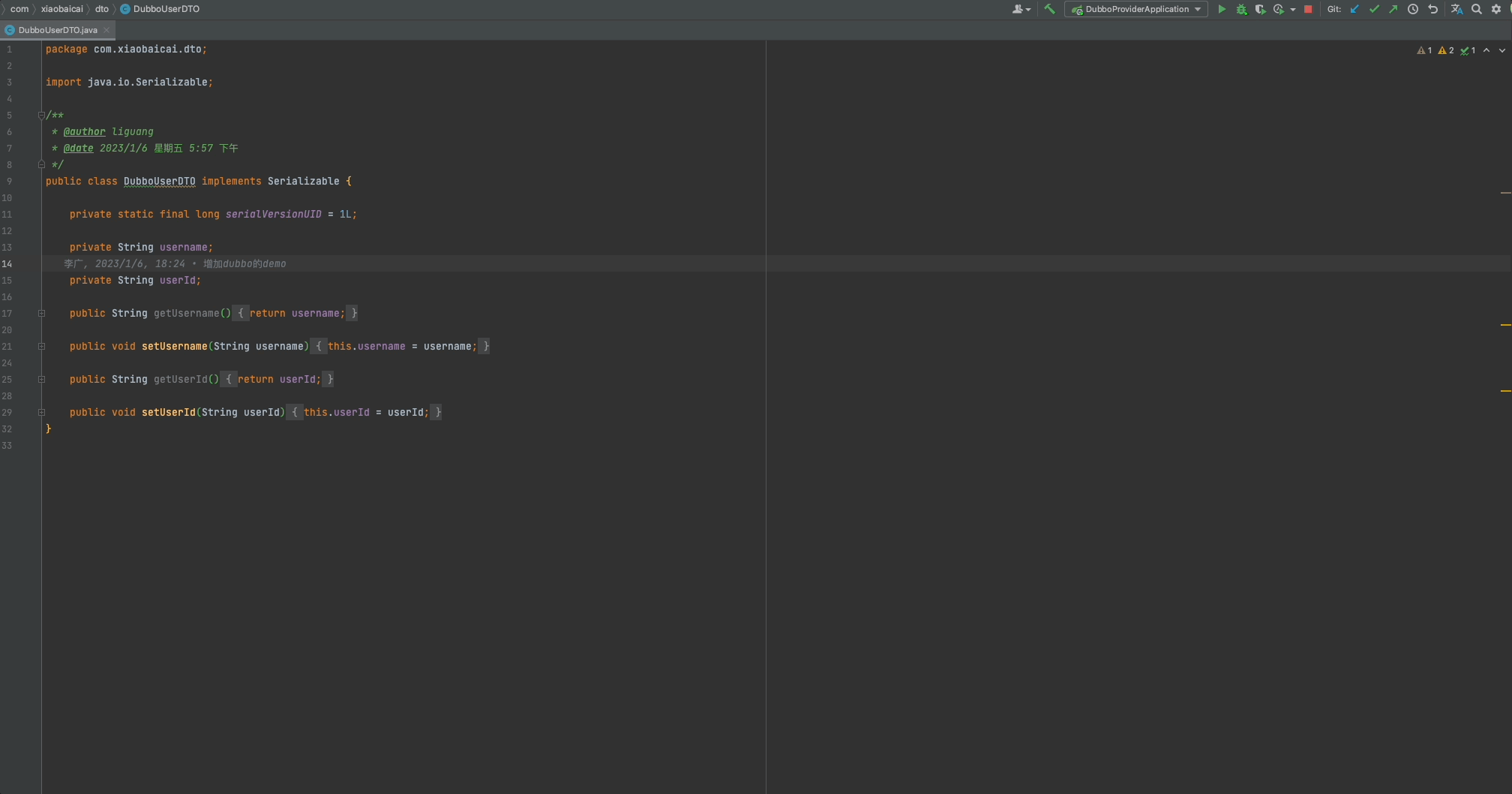1512x794 pixels.
Task: Run DubboProviderApplication with the green play icon
Action: pos(1222,9)
